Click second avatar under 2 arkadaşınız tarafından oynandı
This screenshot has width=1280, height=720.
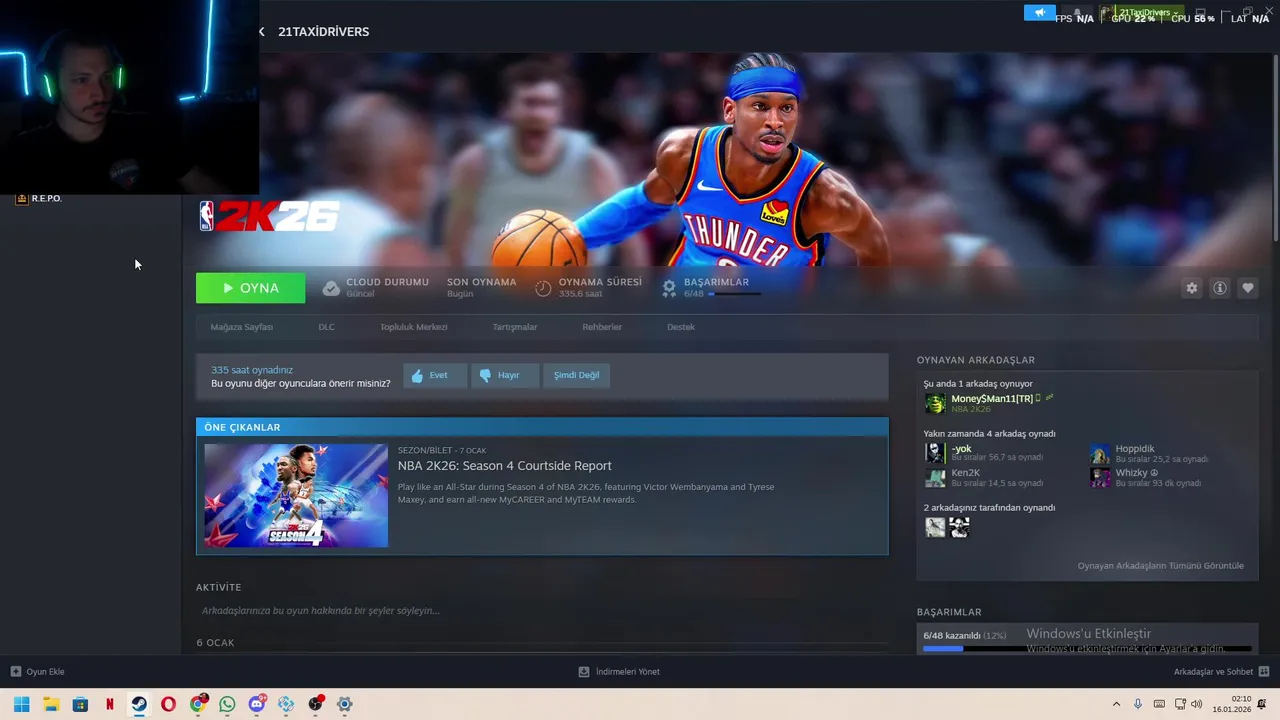coord(959,527)
